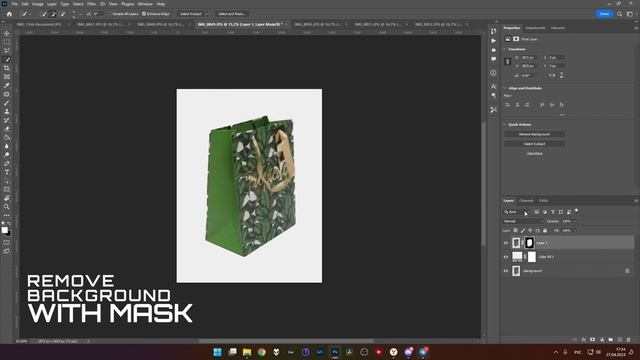Screen dimensions: 640x360
Task: Select the Eraser tool
Action: 7,129
